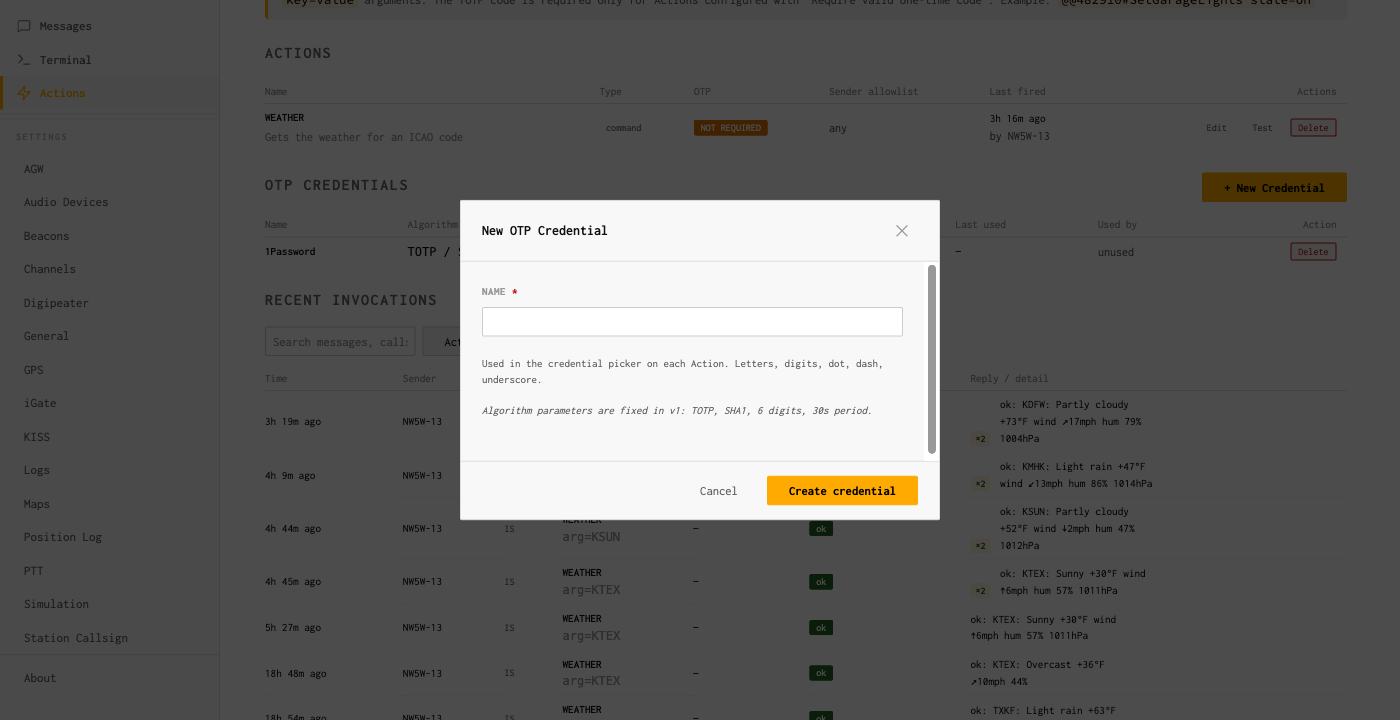Test the WEATHER action
1400x720 pixels.
click(x=1262, y=128)
